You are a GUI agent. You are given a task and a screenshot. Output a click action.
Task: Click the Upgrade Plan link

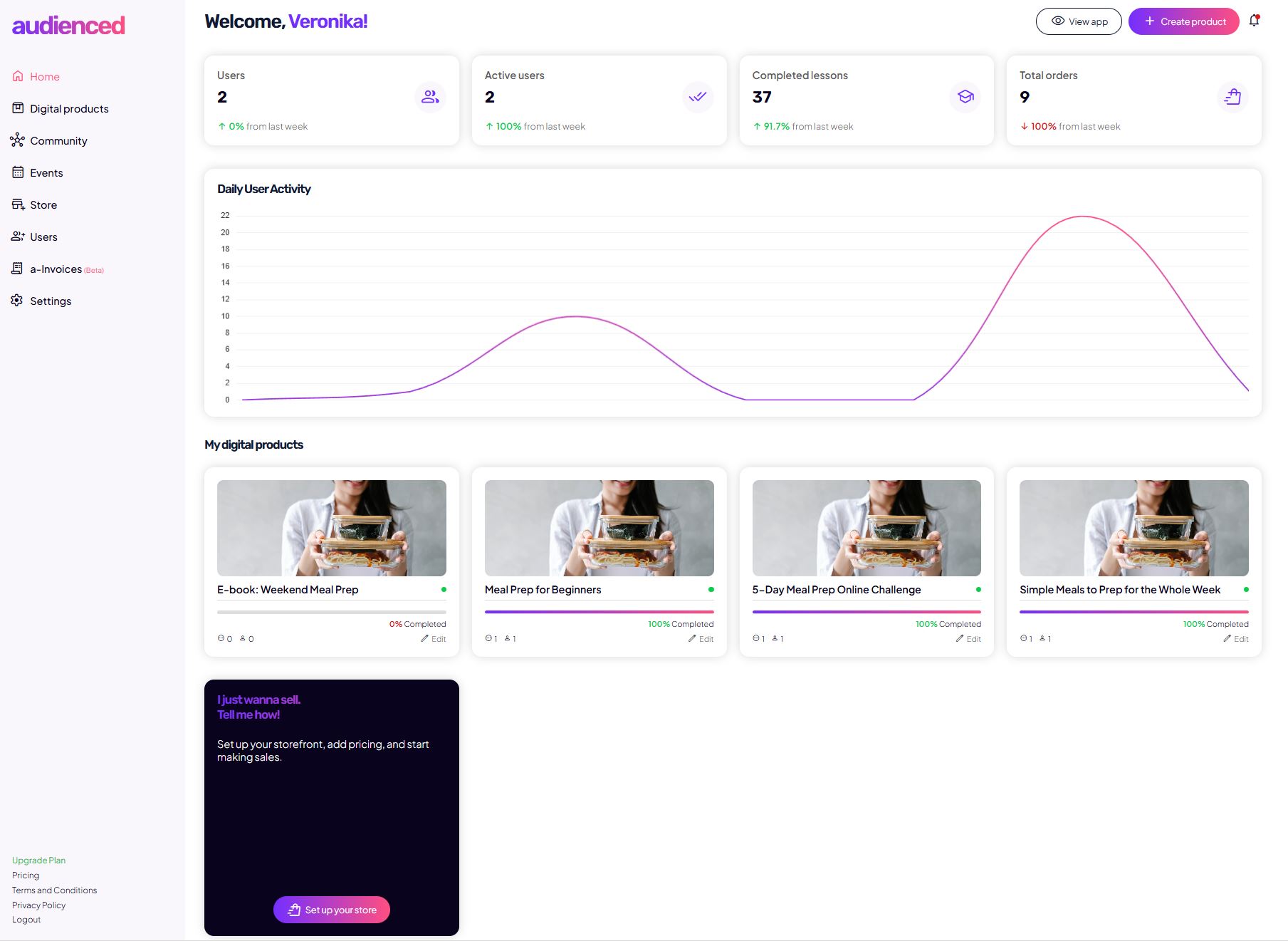[x=38, y=861]
